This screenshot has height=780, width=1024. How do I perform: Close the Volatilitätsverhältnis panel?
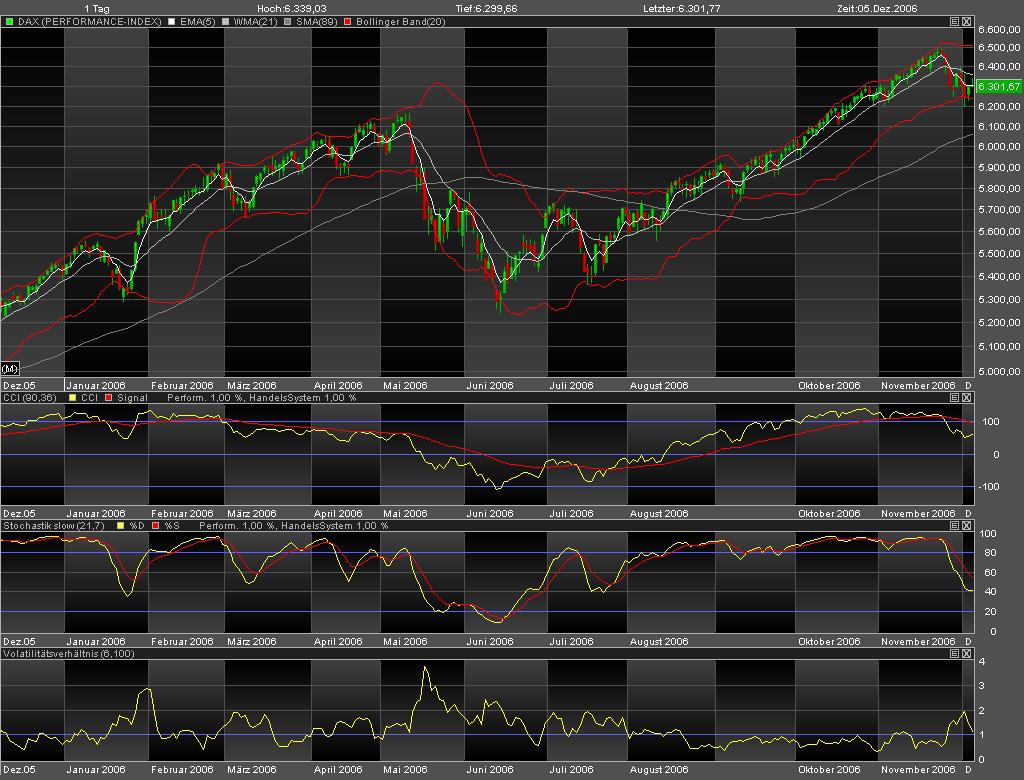coord(967,652)
